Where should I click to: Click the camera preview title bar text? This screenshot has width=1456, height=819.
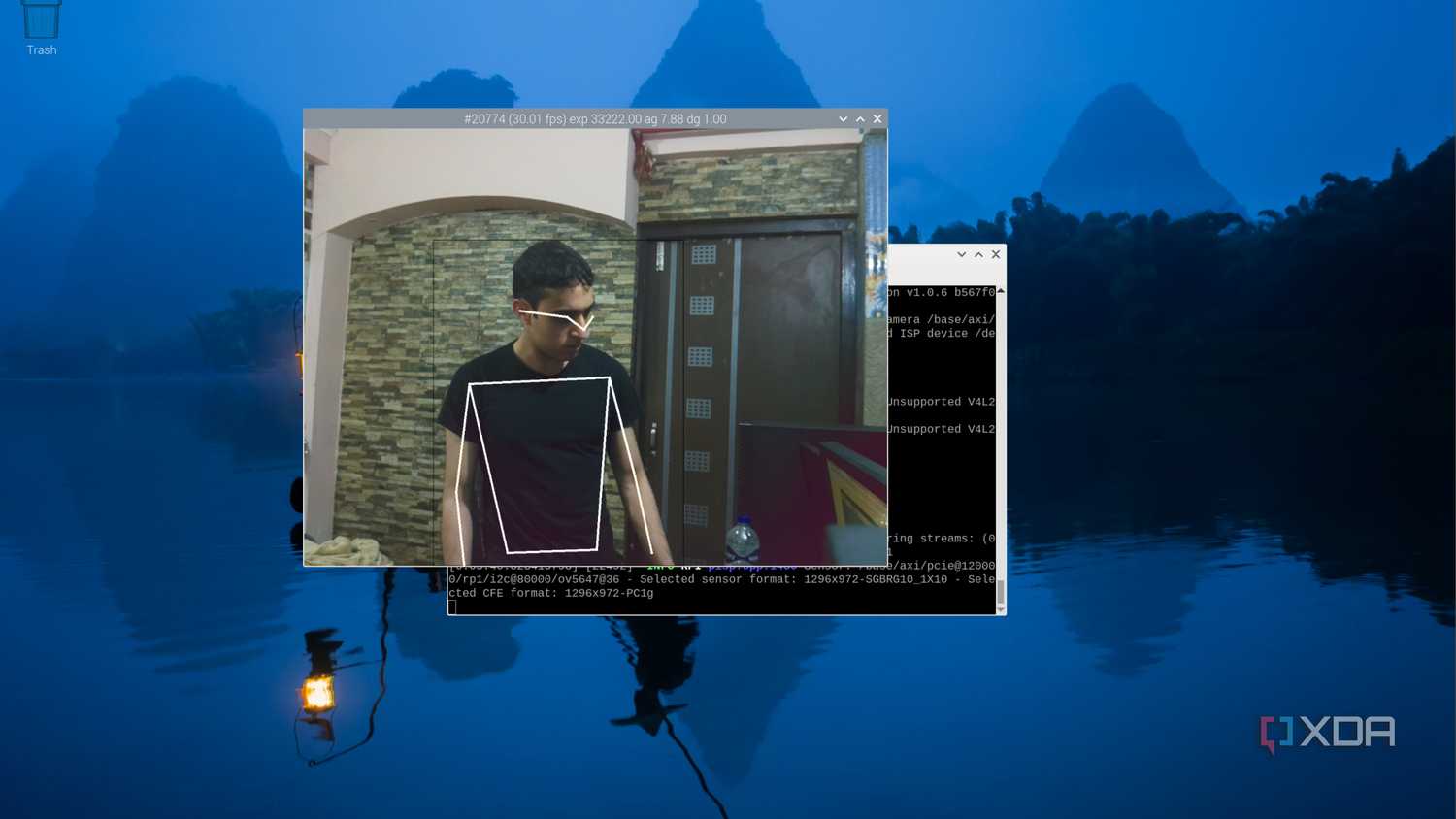(x=595, y=119)
